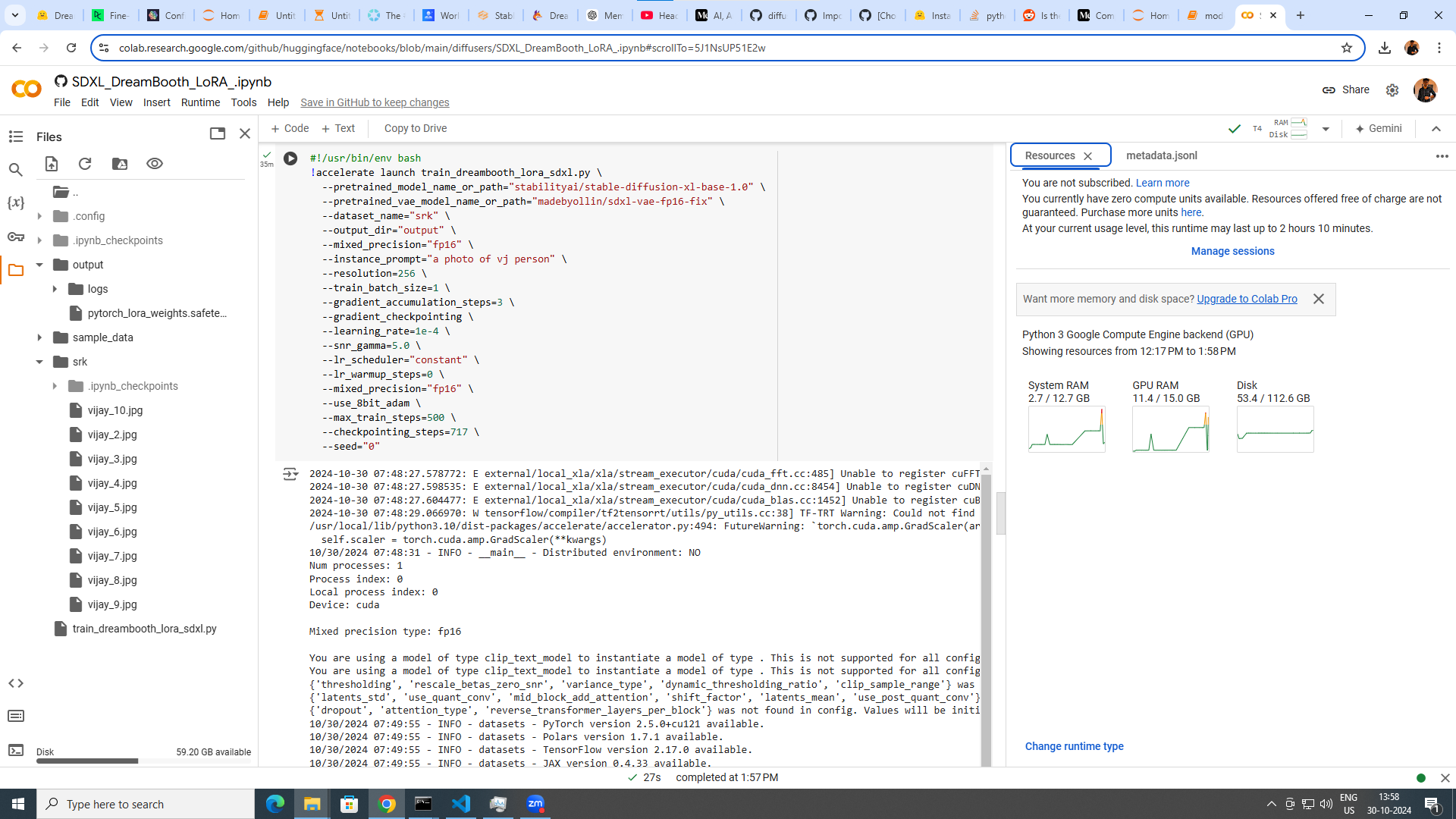
Task: Collapse the header with the caret
Action: click(1436, 129)
